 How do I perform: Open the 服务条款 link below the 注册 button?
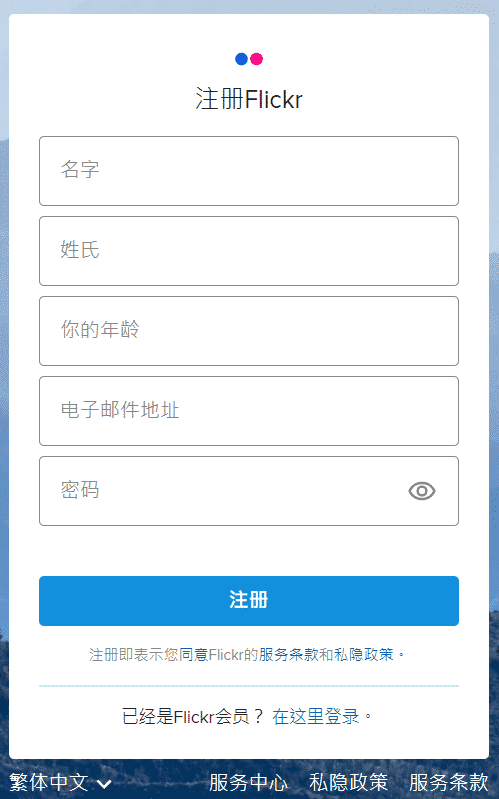[288, 654]
